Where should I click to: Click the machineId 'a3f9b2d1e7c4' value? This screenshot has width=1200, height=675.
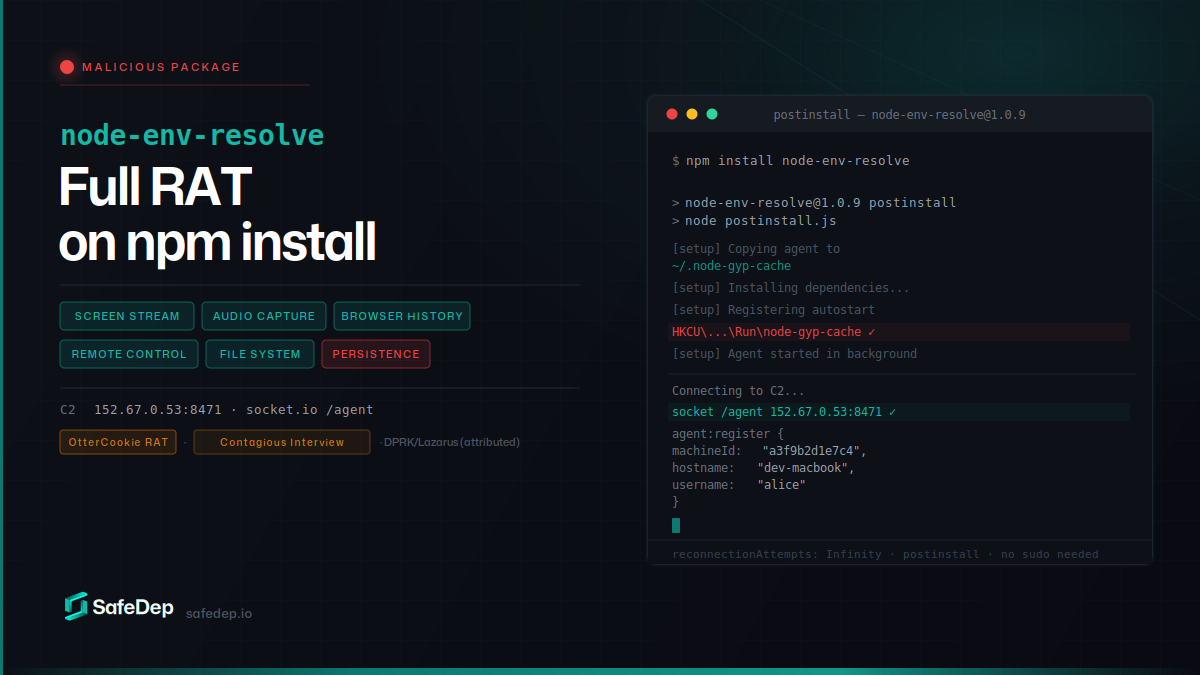pos(813,451)
